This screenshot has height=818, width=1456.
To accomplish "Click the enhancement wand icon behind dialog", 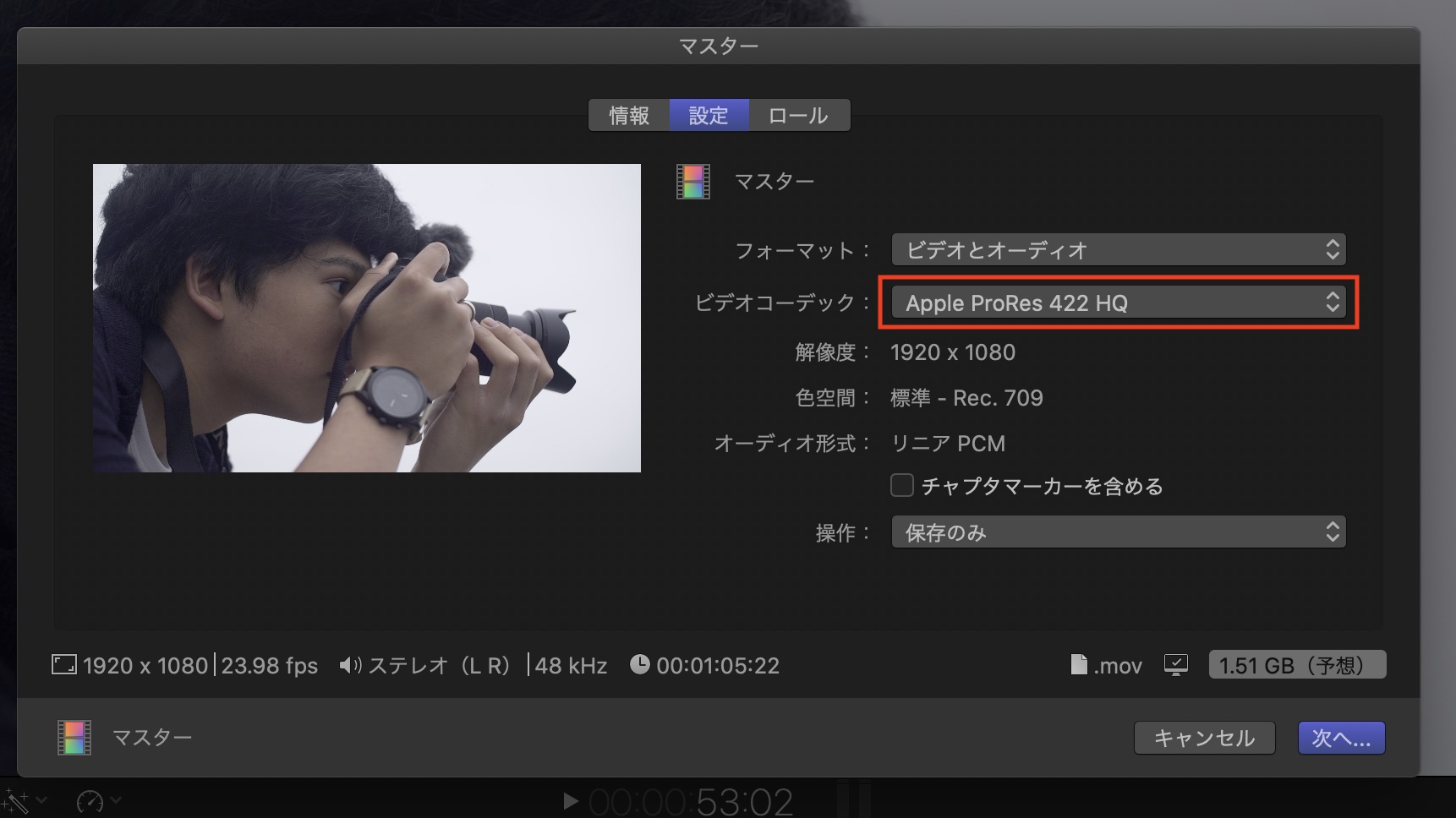I will [15, 800].
